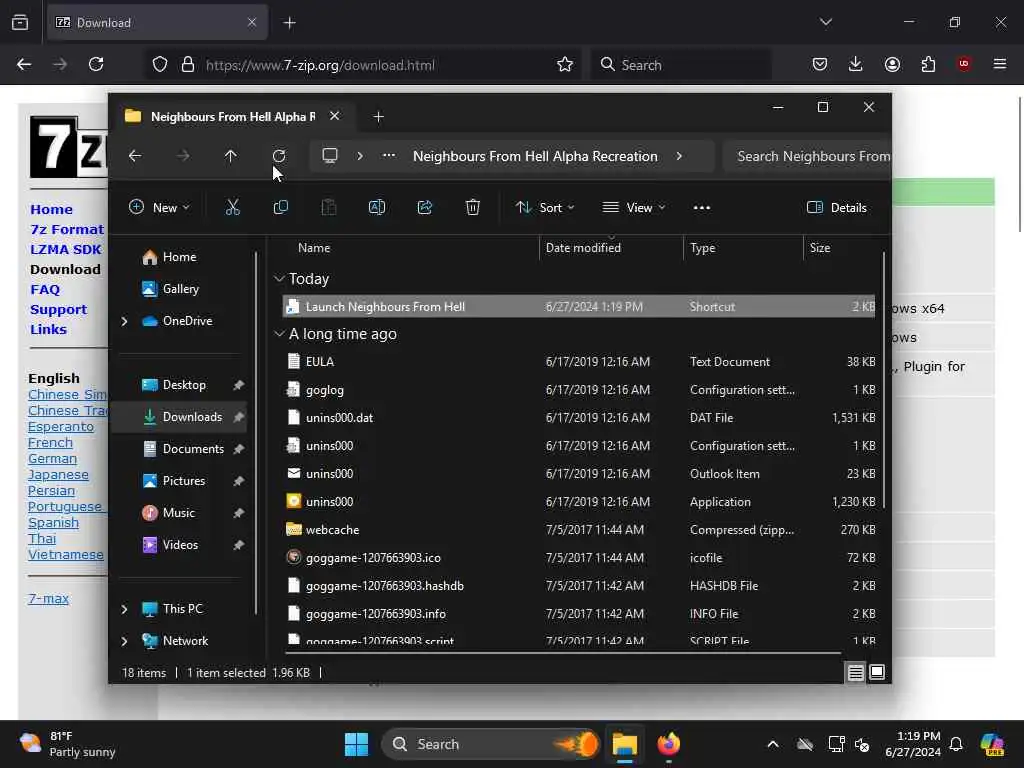
Task: Open the View dropdown menu
Action: (x=633, y=208)
